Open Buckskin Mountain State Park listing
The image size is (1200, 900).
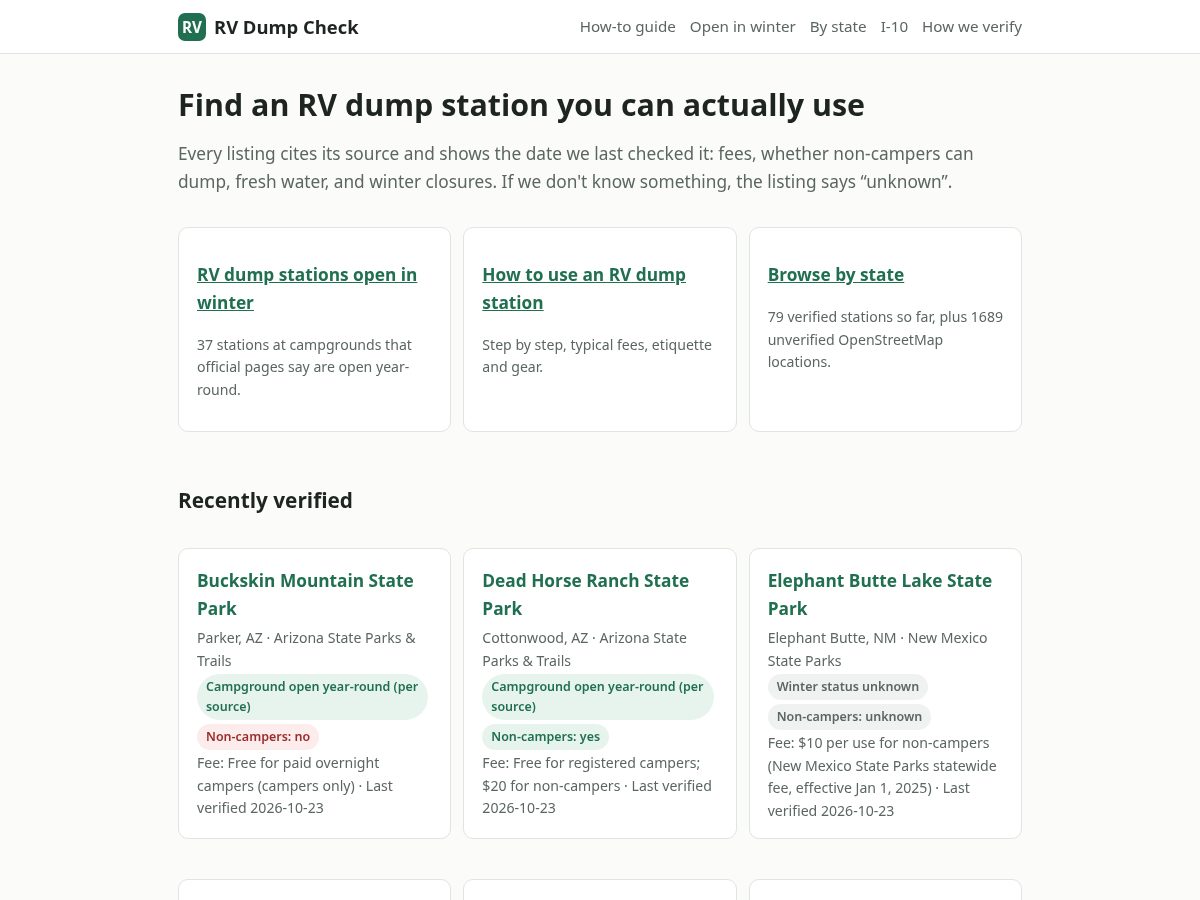pos(305,594)
